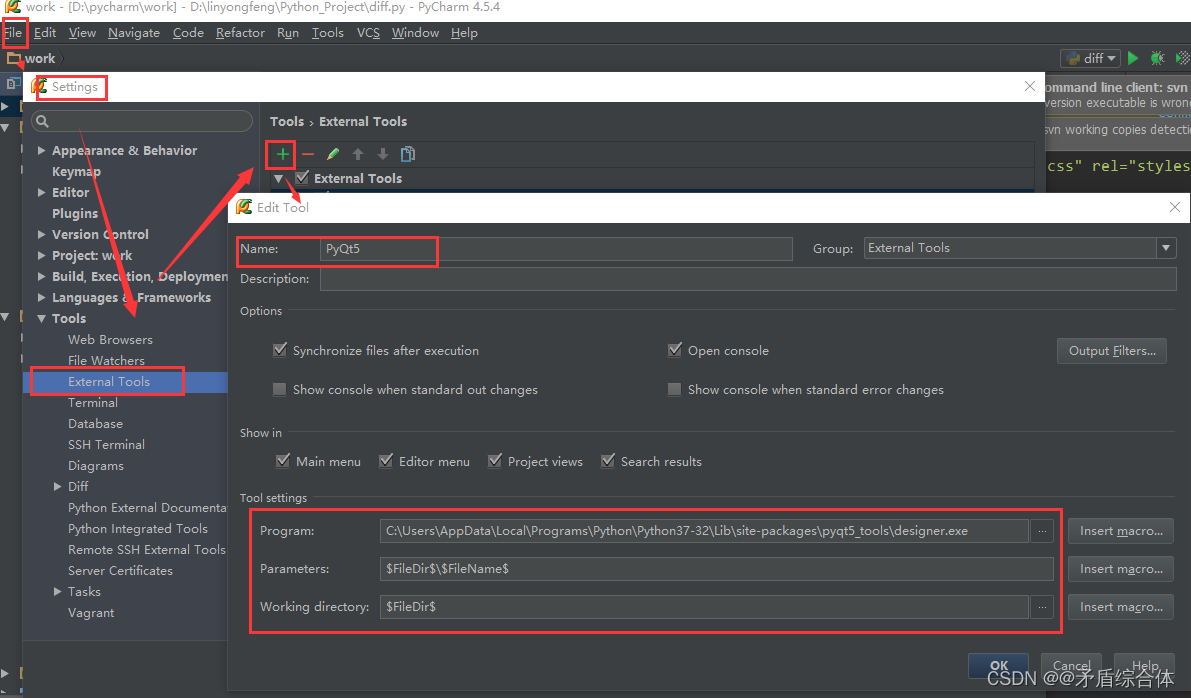
Task: Select Vagrant under Tools
Action: [91, 612]
